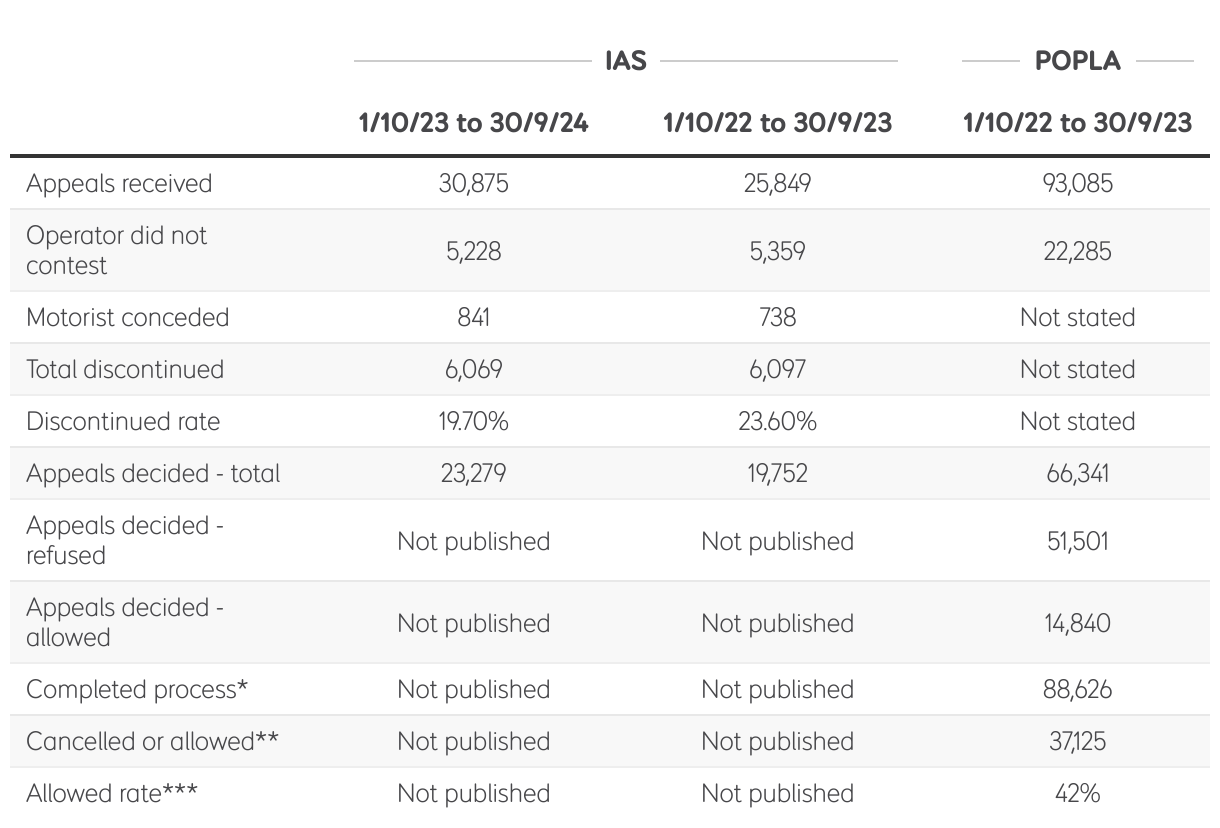Click the IAS group header
Screen dimensions: 1220x828
click(x=625, y=62)
